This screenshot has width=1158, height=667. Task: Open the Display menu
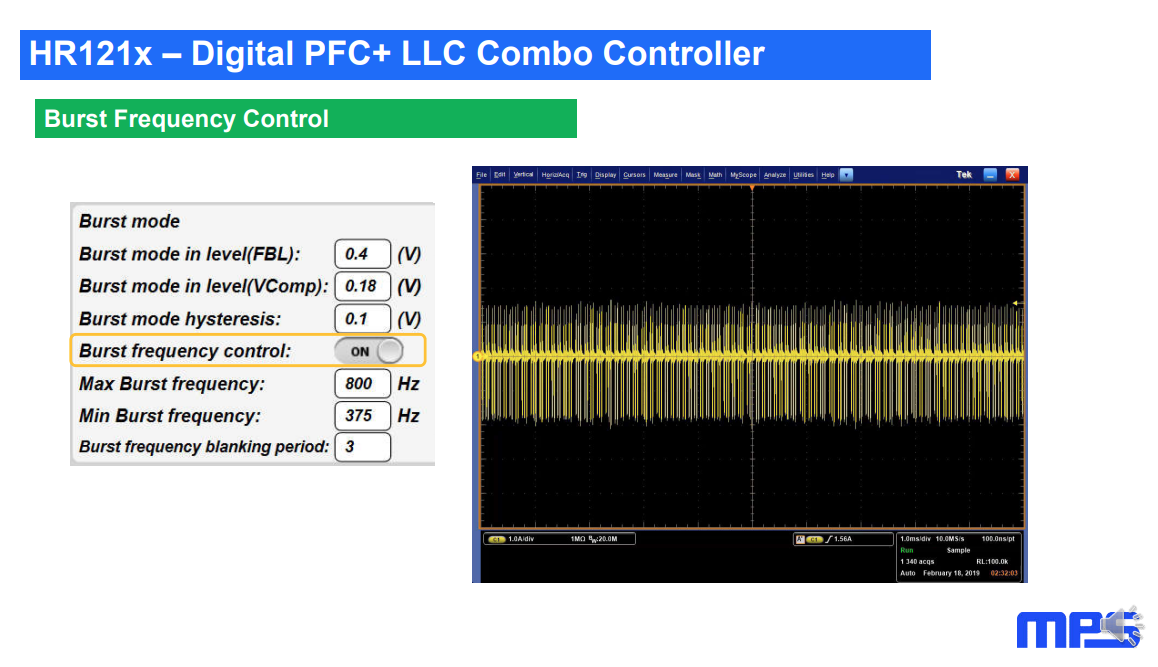[x=606, y=175]
